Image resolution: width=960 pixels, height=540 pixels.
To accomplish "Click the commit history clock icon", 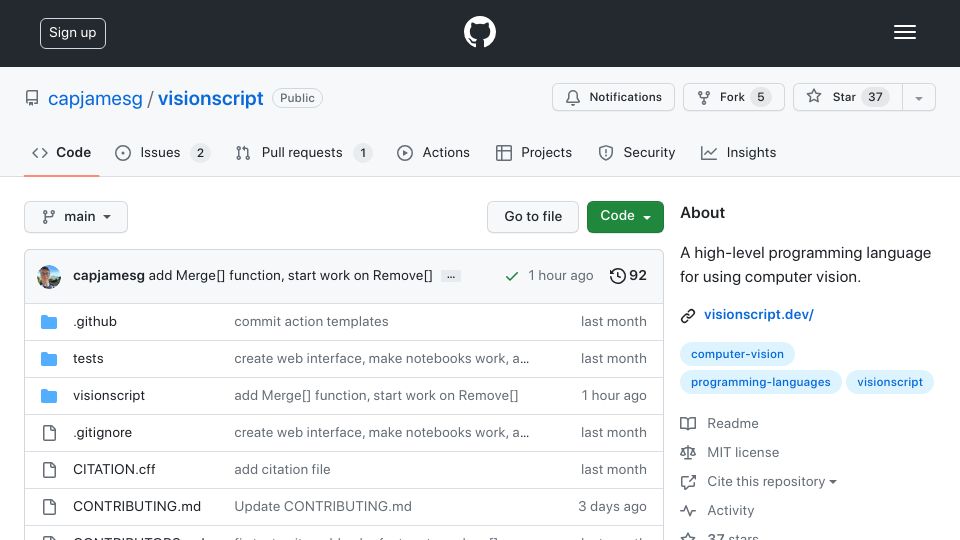I will click(618, 276).
